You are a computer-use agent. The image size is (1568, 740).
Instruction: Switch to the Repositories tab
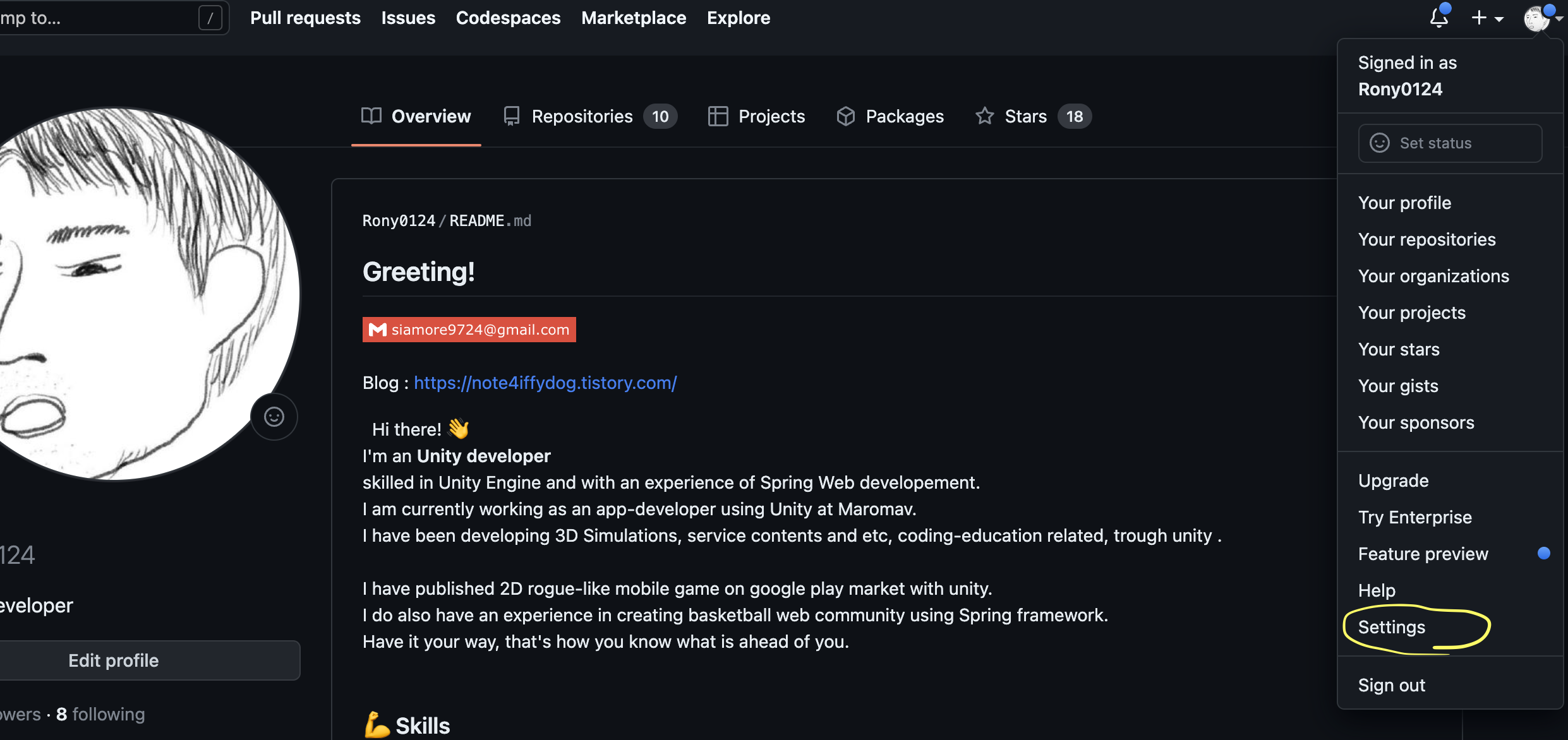(x=590, y=116)
